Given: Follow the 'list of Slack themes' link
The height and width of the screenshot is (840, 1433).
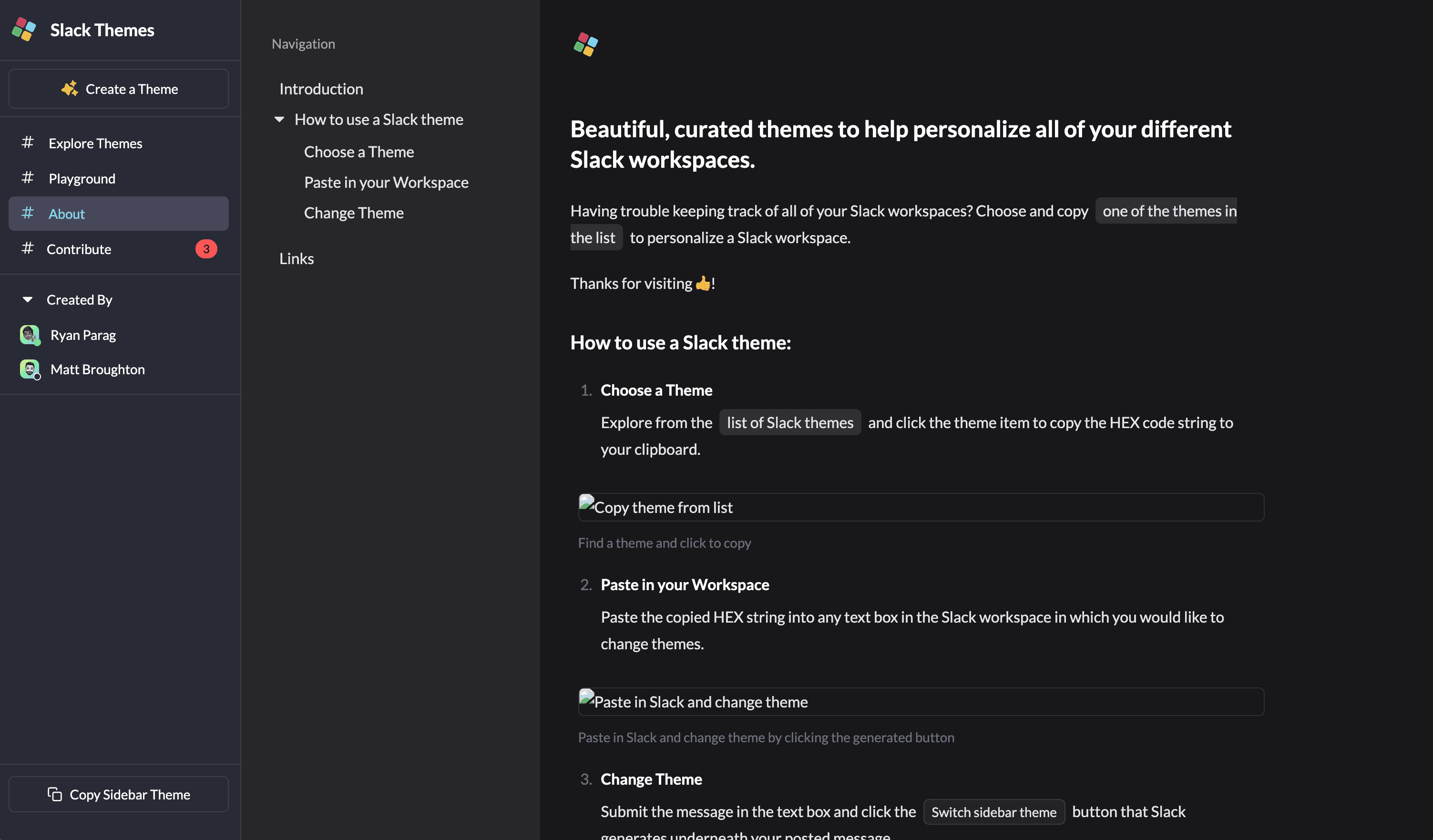Looking at the screenshot, I should pos(790,422).
